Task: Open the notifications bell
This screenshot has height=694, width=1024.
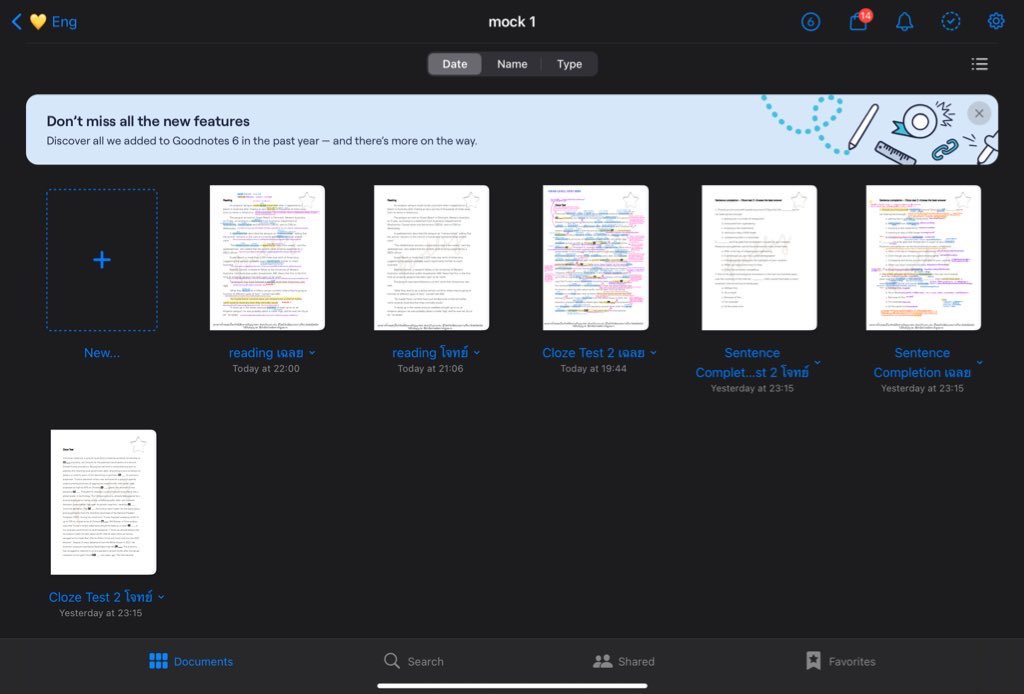Action: coord(904,22)
